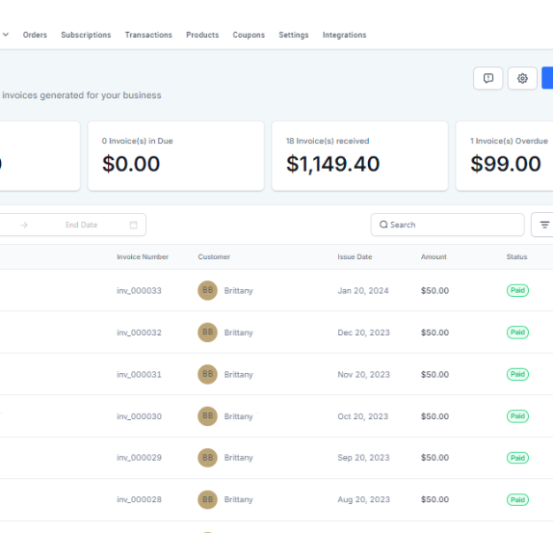Viewport: 553px width, 533px height.
Task: Click the Sep 20, 2023 issue date
Action: click(x=363, y=458)
